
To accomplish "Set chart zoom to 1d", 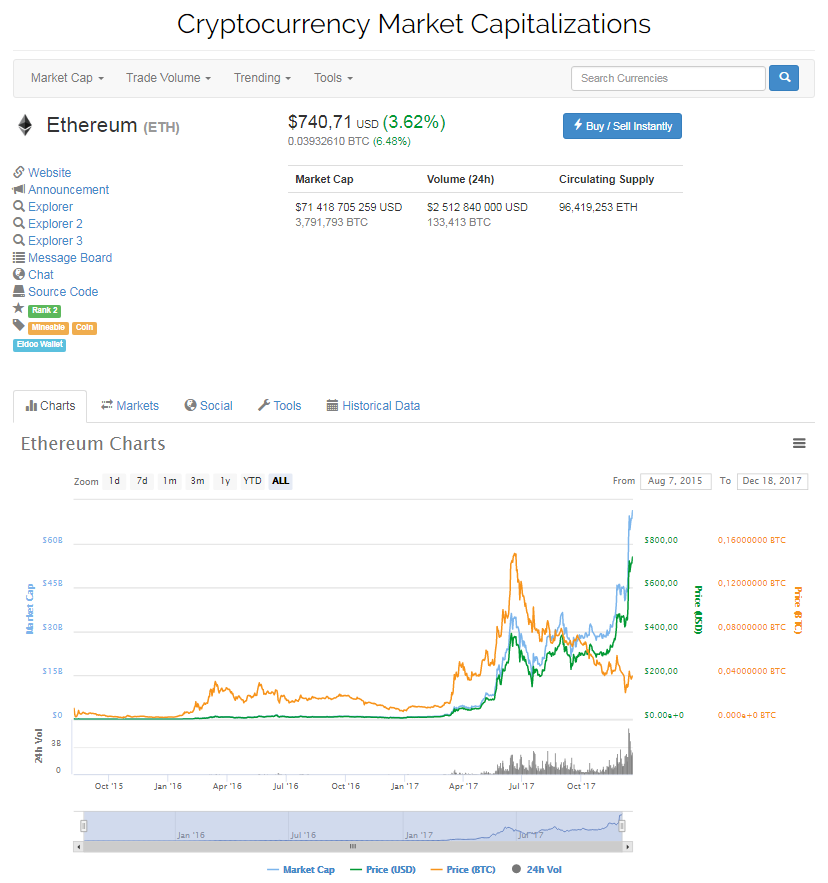I will (114, 481).
